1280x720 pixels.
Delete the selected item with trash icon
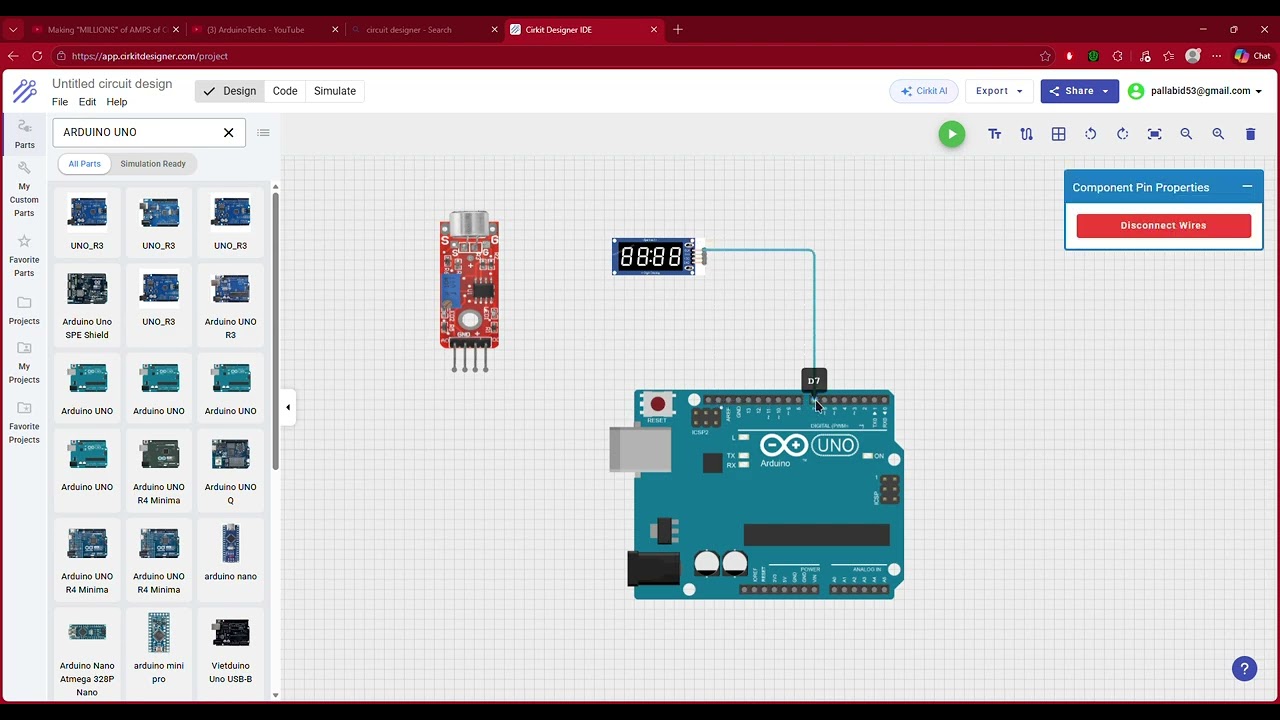pyautogui.click(x=1250, y=134)
